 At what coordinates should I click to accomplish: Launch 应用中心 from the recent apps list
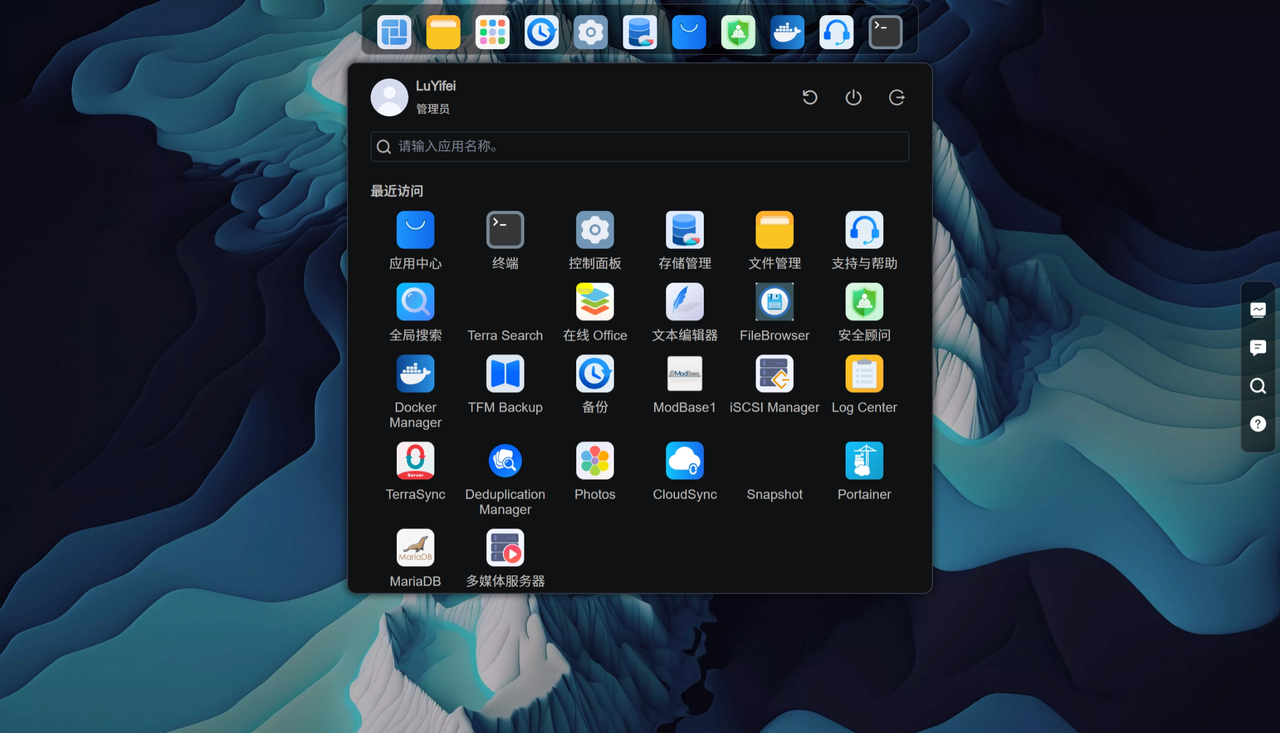[x=415, y=230]
